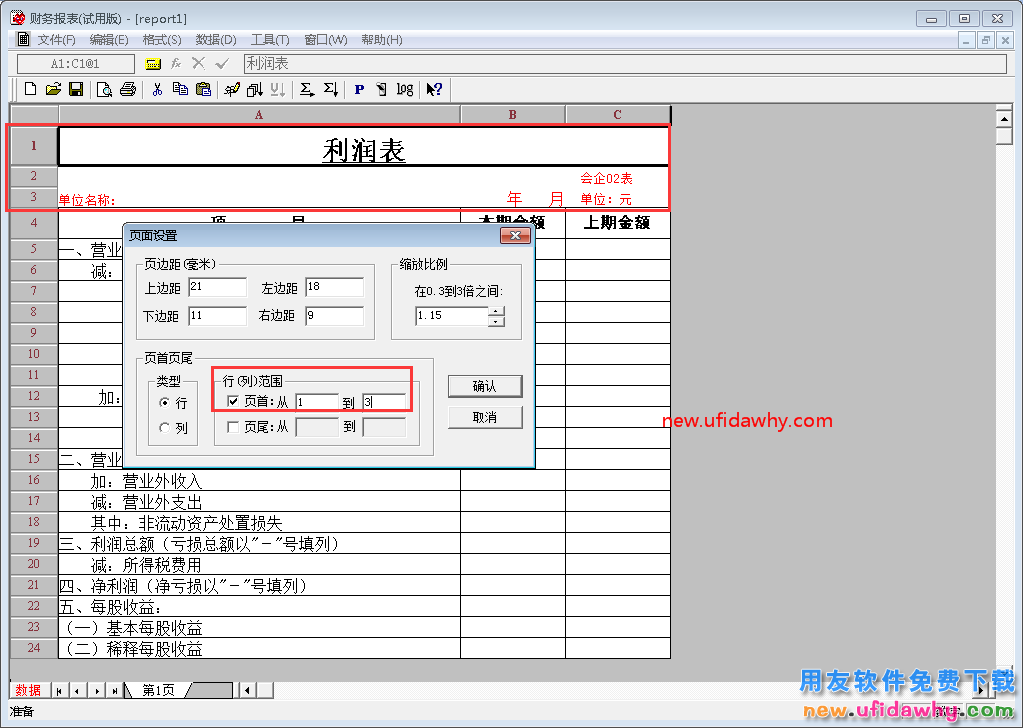This screenshot has width=1023, height=728.
Task: Cancel the dialog with 取消 button
Action: click(x=484, y=417)
